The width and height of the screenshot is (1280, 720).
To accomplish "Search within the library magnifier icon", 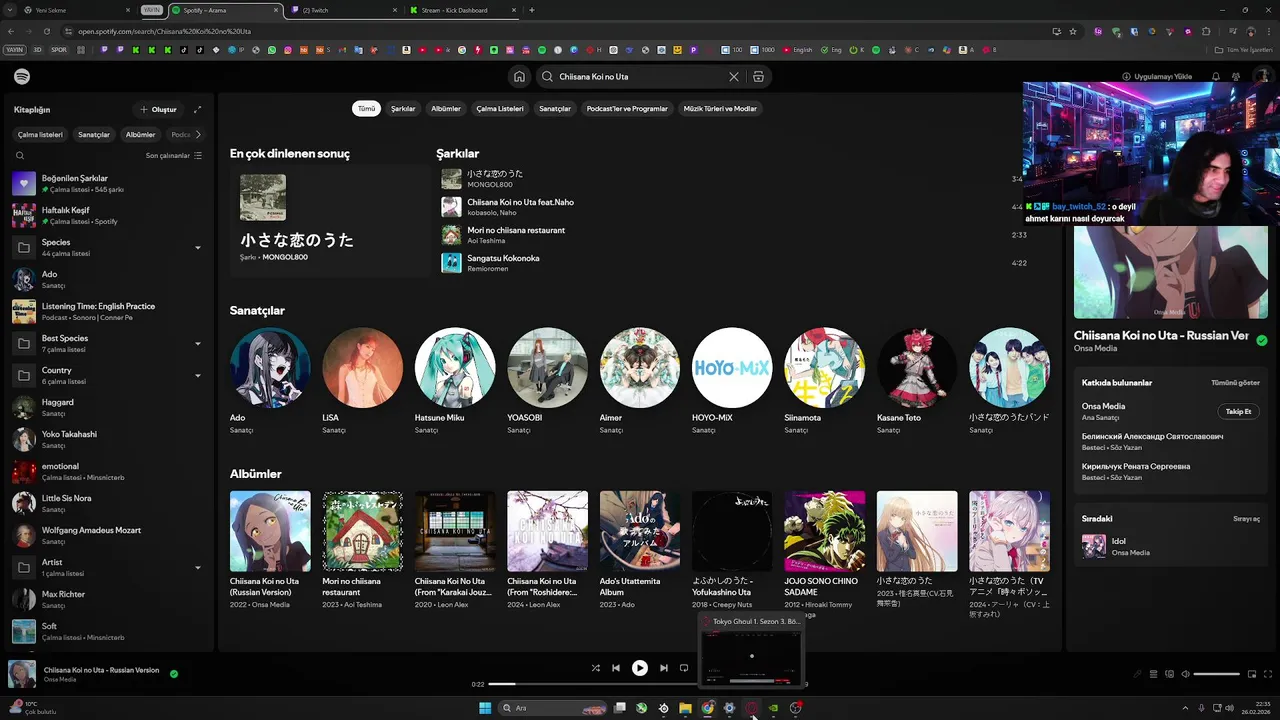I will coord(20,156).
